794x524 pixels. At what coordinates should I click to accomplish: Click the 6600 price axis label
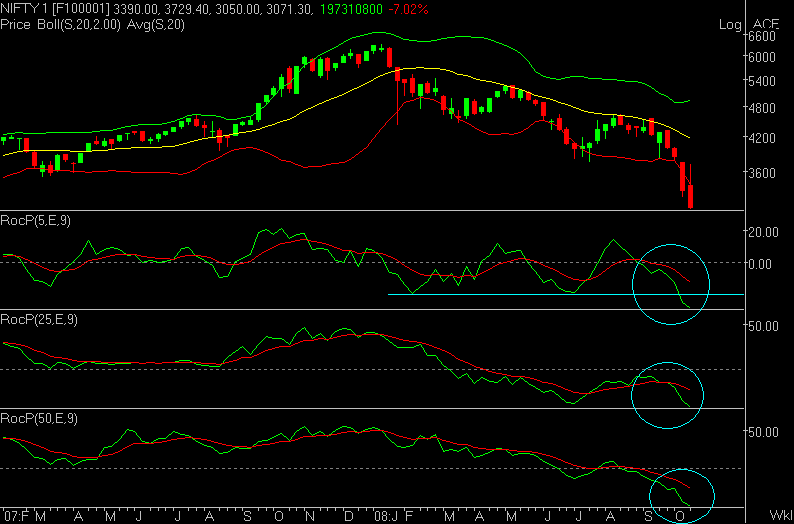(762, 36)
